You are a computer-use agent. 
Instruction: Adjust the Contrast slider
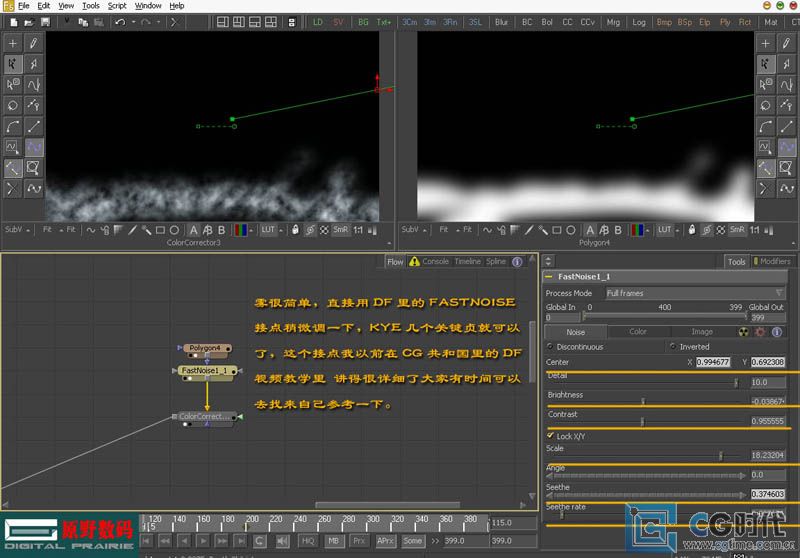(642, 421)
